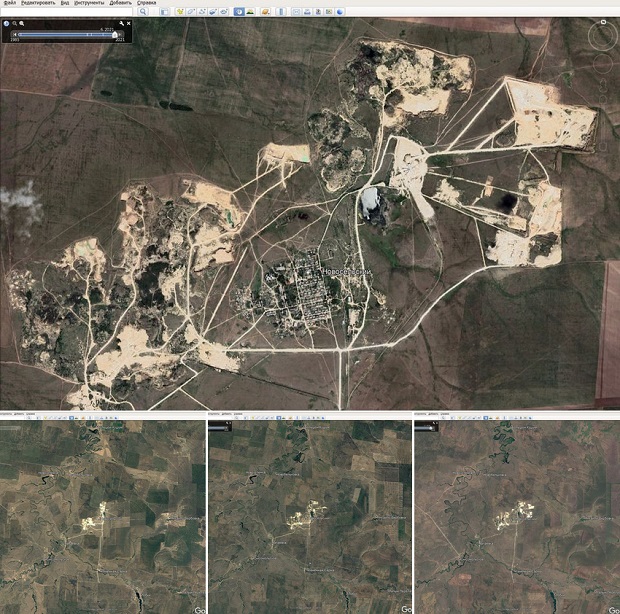The height and width of the screenshot is (614, 620).
Task: Select the Add Polygon tool
Action: [191, 12]
